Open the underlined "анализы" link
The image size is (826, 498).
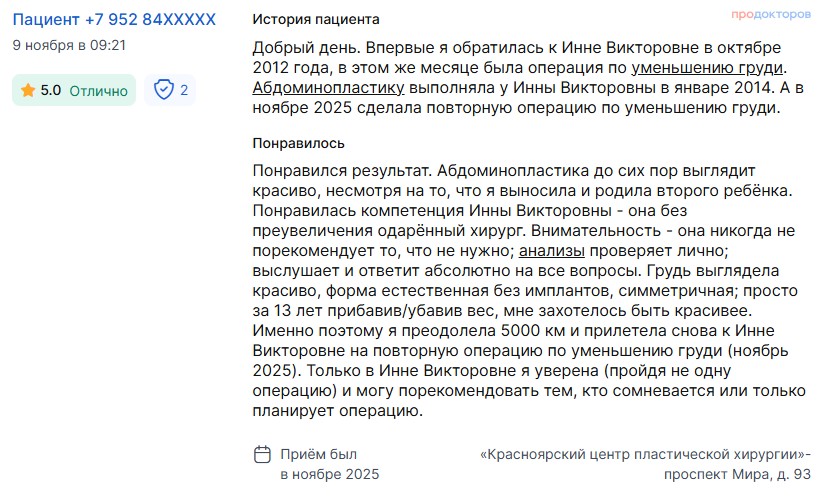pyautogui.click(x=552, y=250)
